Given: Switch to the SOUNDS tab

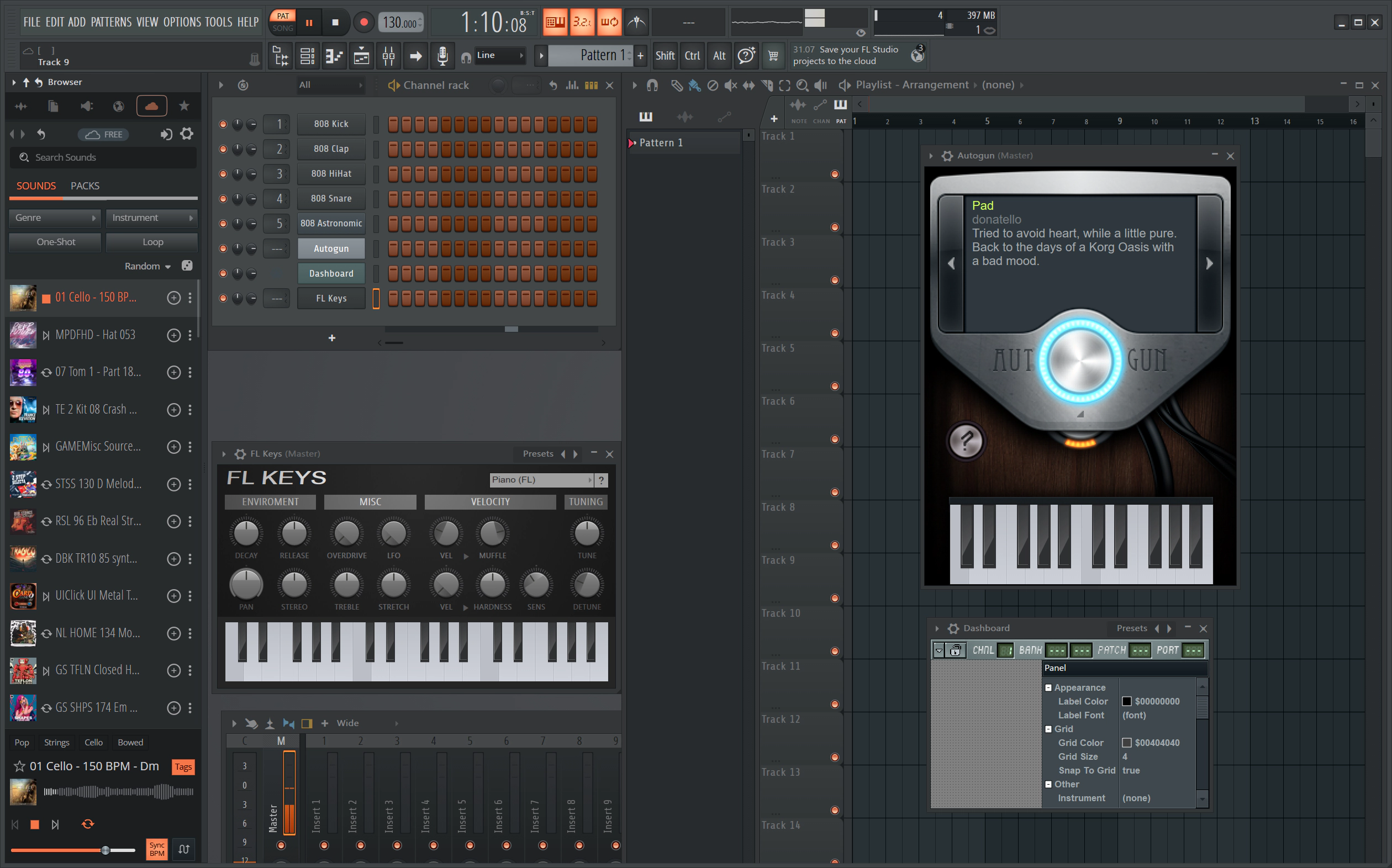Looking at the screenshot, I should [36, 186].
